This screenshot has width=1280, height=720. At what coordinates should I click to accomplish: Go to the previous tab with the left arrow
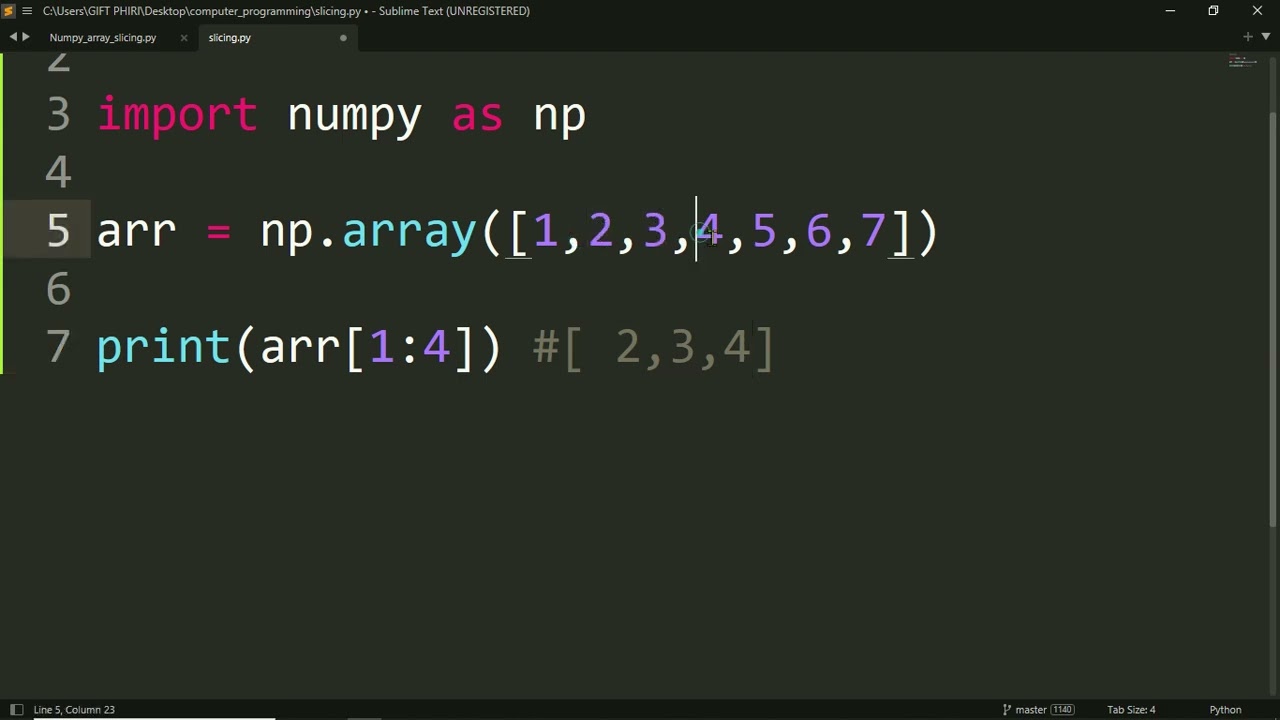(x=13, y=37)
